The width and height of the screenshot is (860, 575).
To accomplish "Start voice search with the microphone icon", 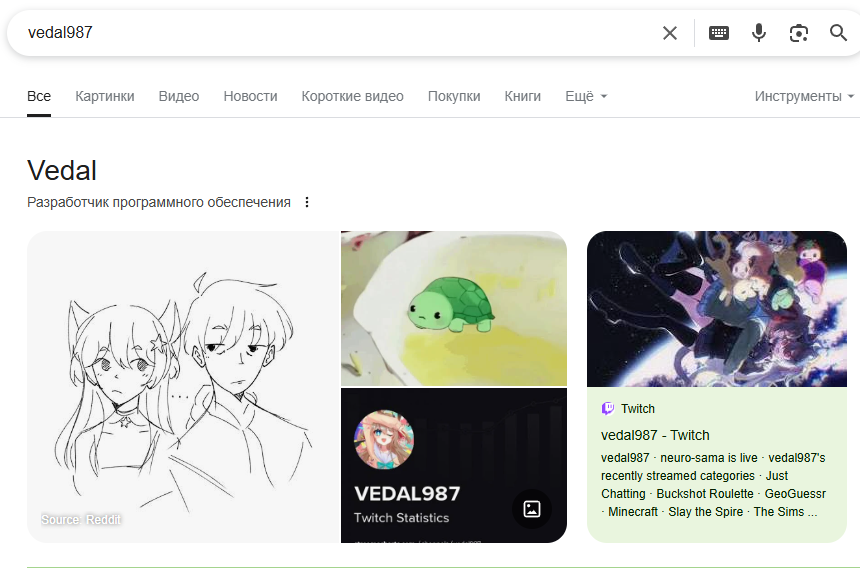I will (759, 33).
